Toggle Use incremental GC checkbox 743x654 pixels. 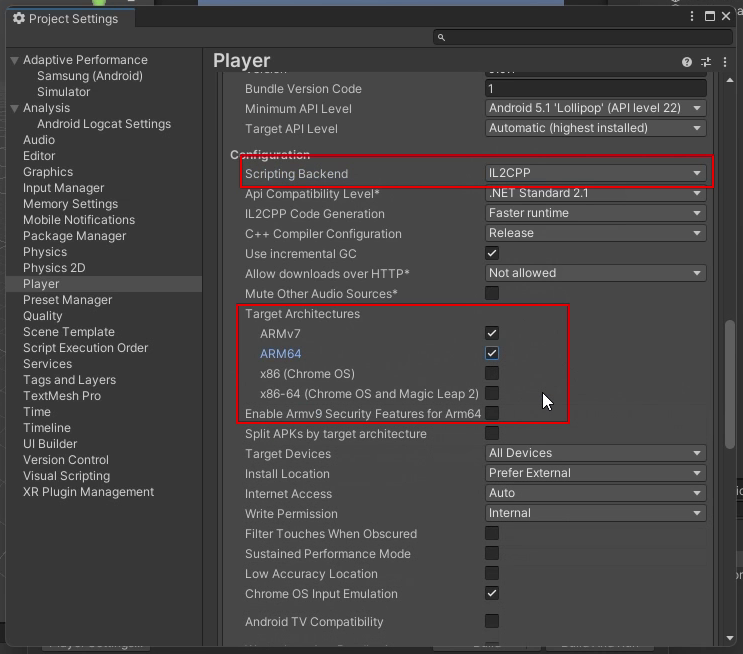[492, 253]
